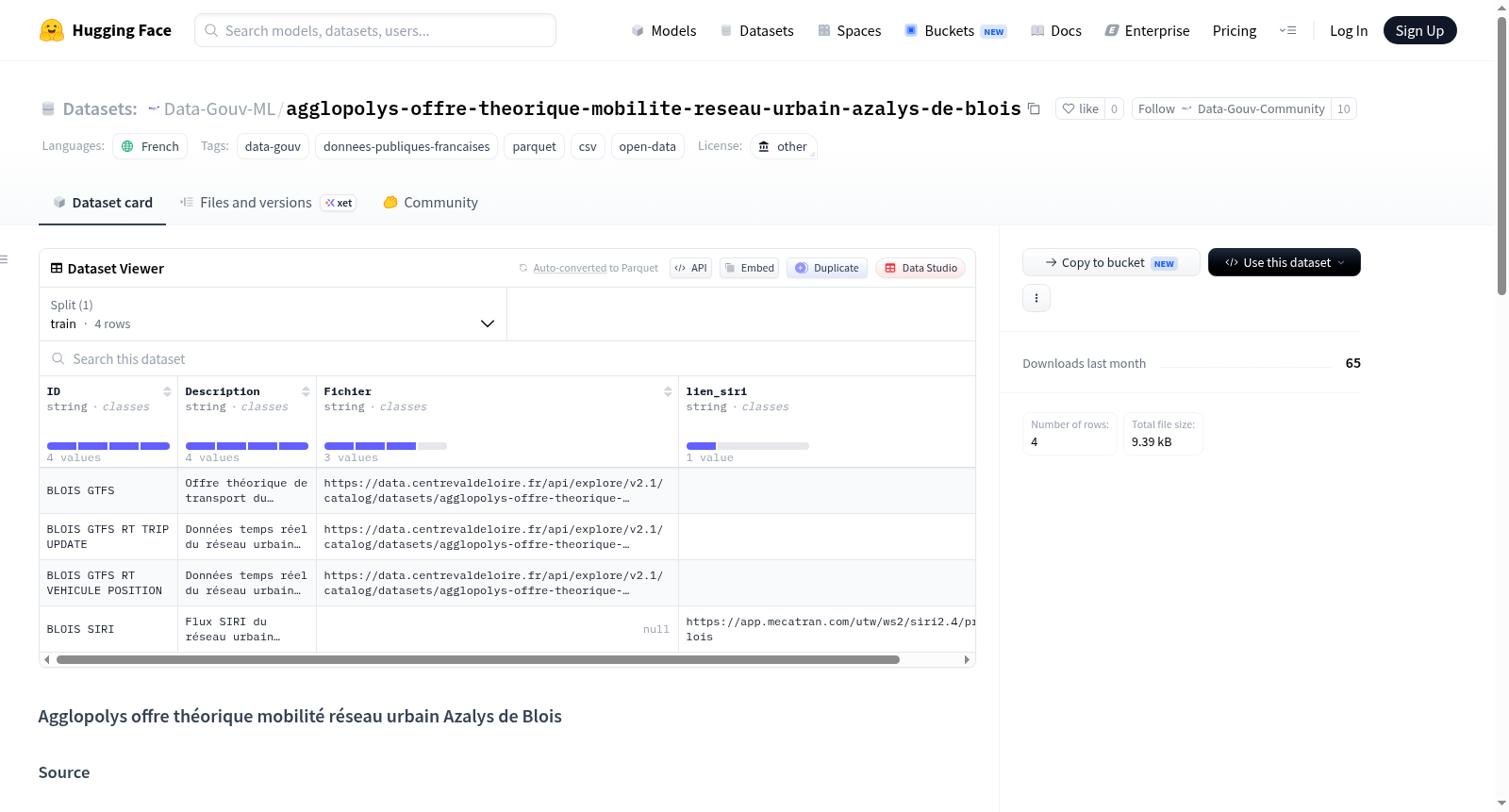Viewport: 1509px width, 812px height.
Task: Open the Models page
Action: pos(664,30)
